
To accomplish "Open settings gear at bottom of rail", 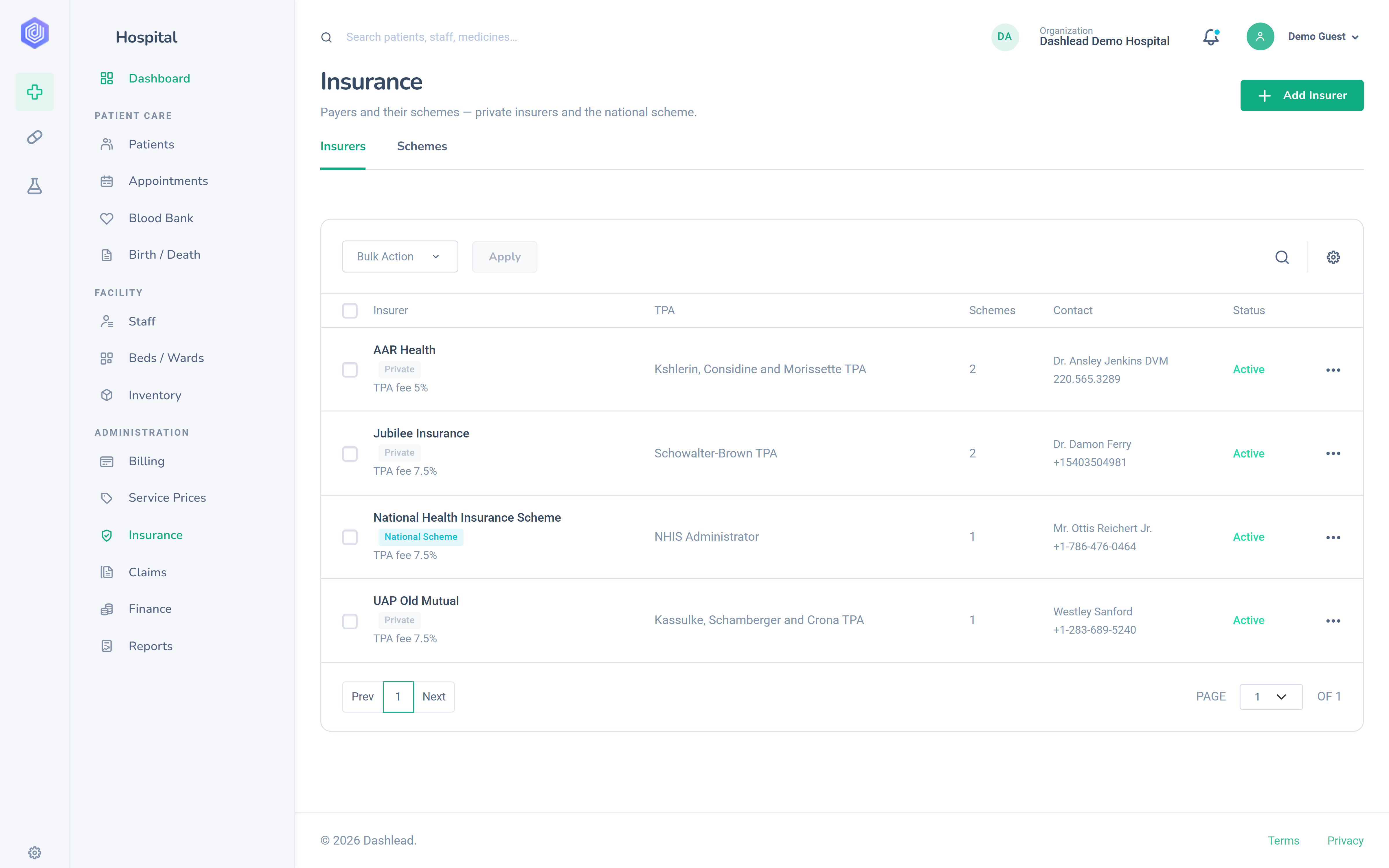I will coord(34,852).
